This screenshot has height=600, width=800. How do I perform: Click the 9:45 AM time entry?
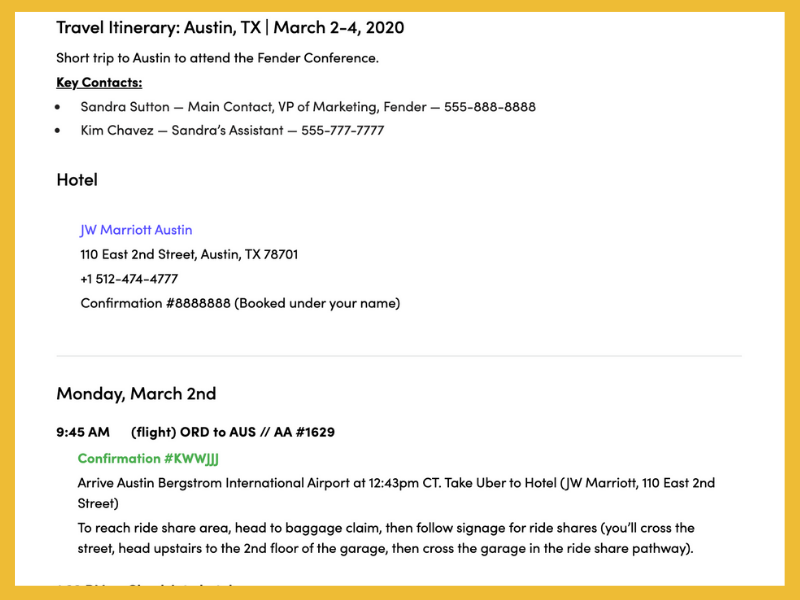click(83, 432)
